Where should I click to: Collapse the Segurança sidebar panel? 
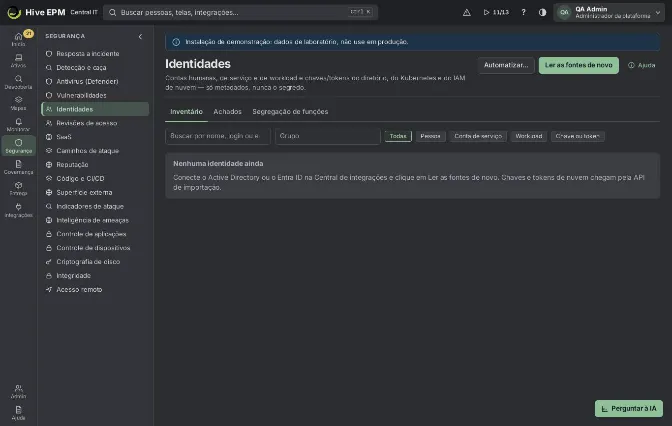tap(140, 36)
